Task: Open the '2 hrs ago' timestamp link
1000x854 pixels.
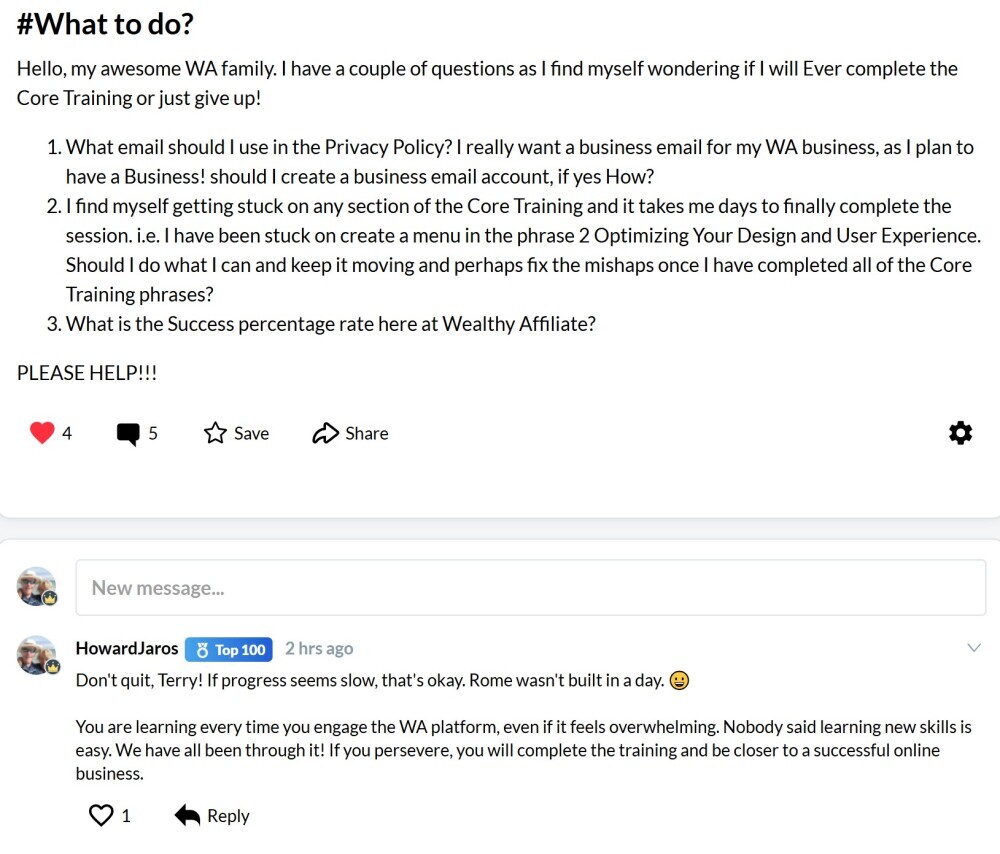Action: (x=319, y=649)
